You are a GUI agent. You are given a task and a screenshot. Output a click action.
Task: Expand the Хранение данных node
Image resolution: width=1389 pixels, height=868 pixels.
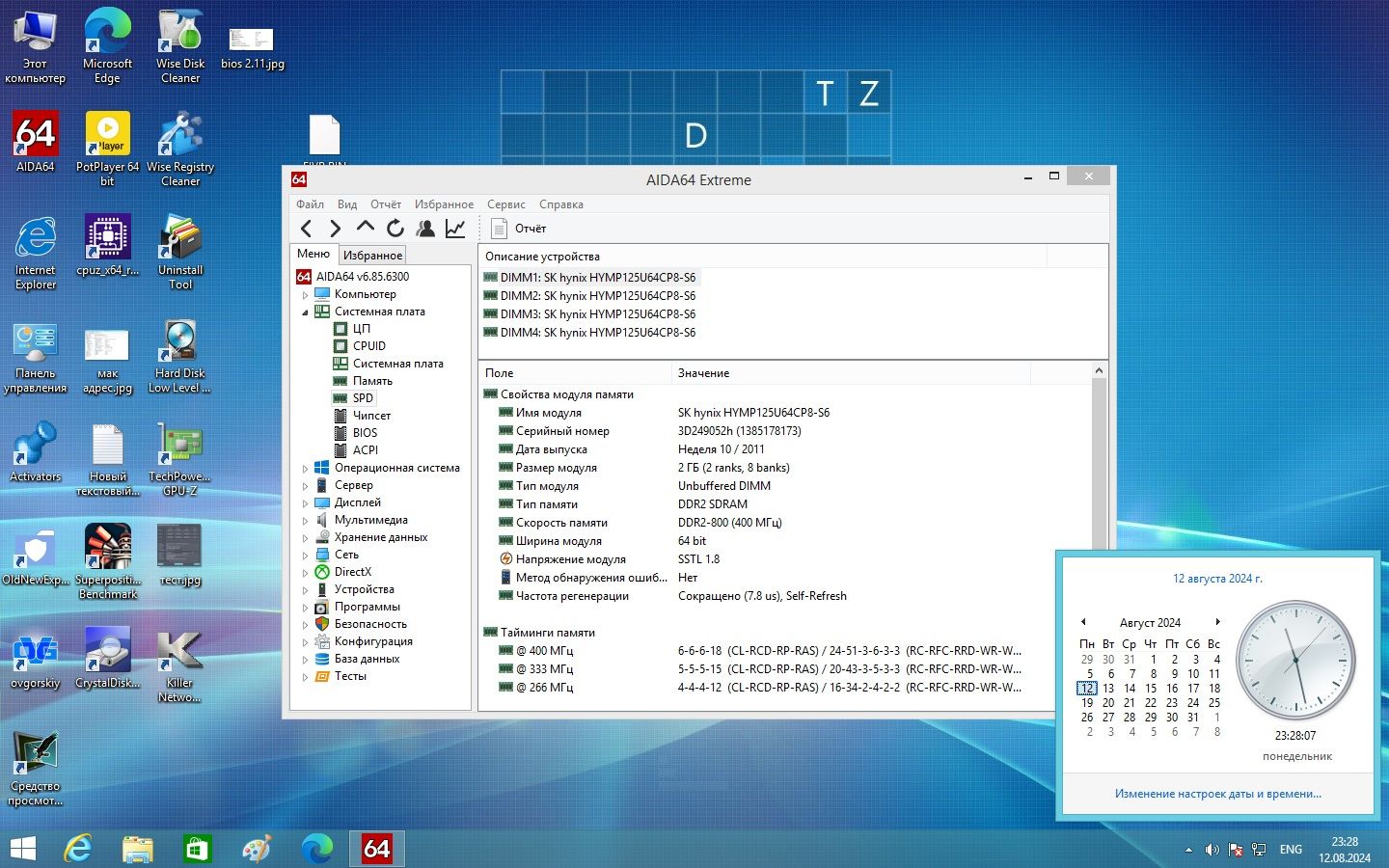[306, 538]
